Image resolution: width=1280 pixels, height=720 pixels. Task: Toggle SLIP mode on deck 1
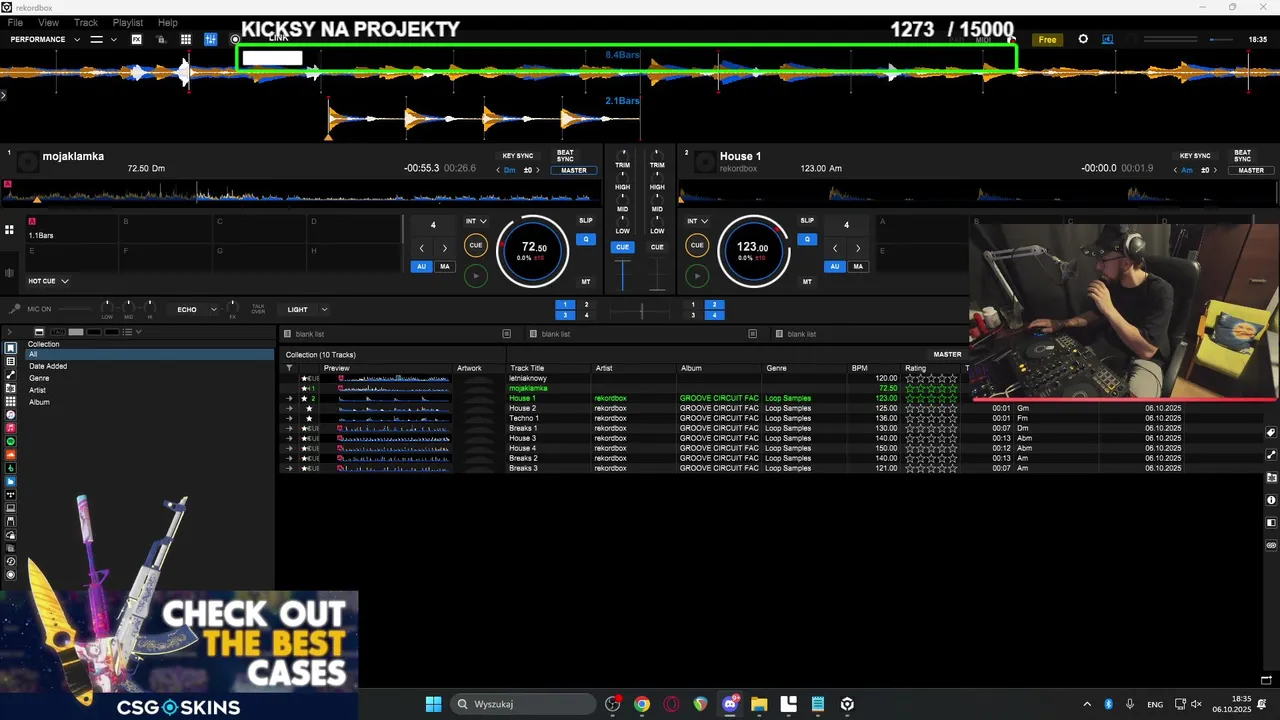point(586,220)
